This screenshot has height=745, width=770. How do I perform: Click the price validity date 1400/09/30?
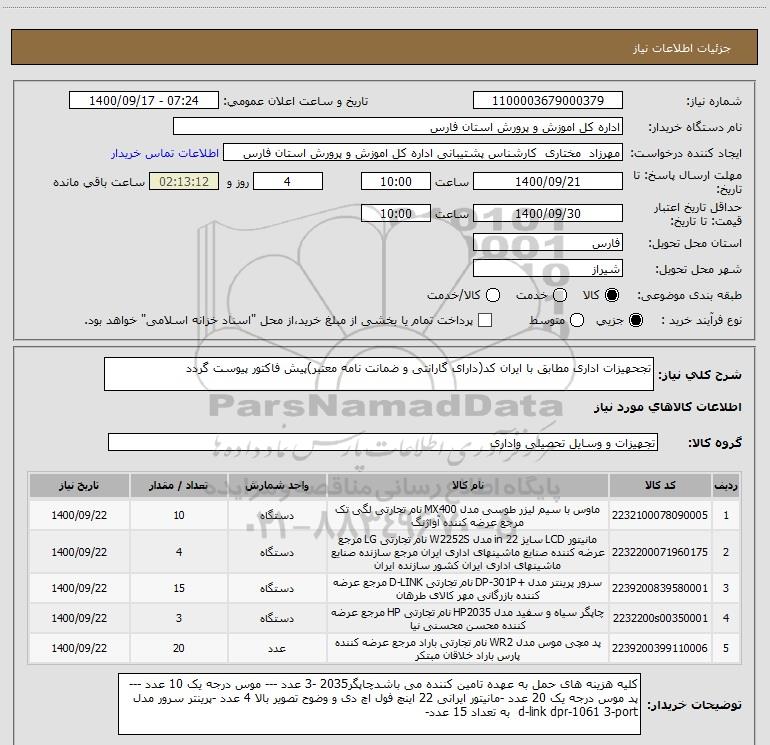pyautogui.click(x=548, y=214)
